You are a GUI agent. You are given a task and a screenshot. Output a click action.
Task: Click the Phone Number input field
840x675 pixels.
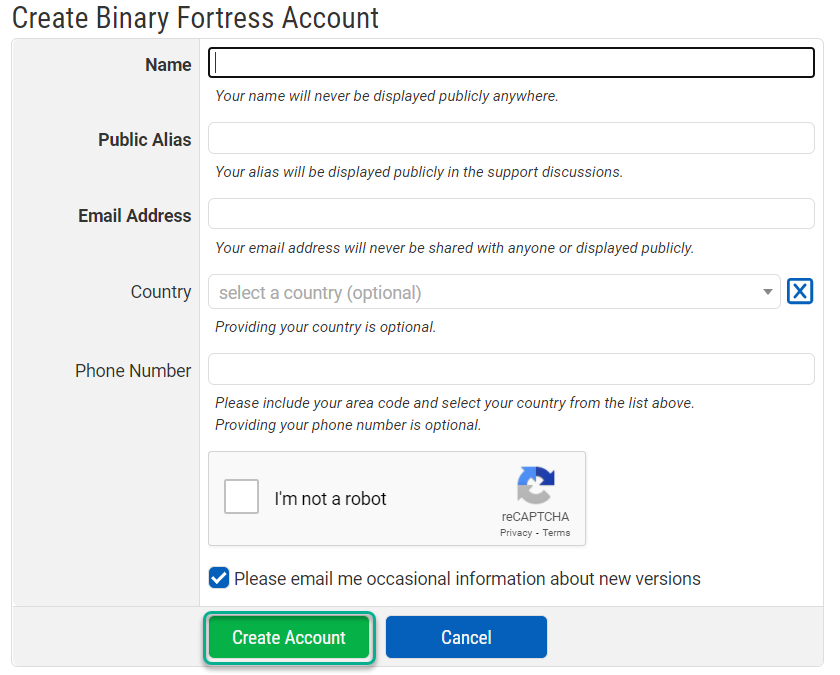tap(511, 369)
